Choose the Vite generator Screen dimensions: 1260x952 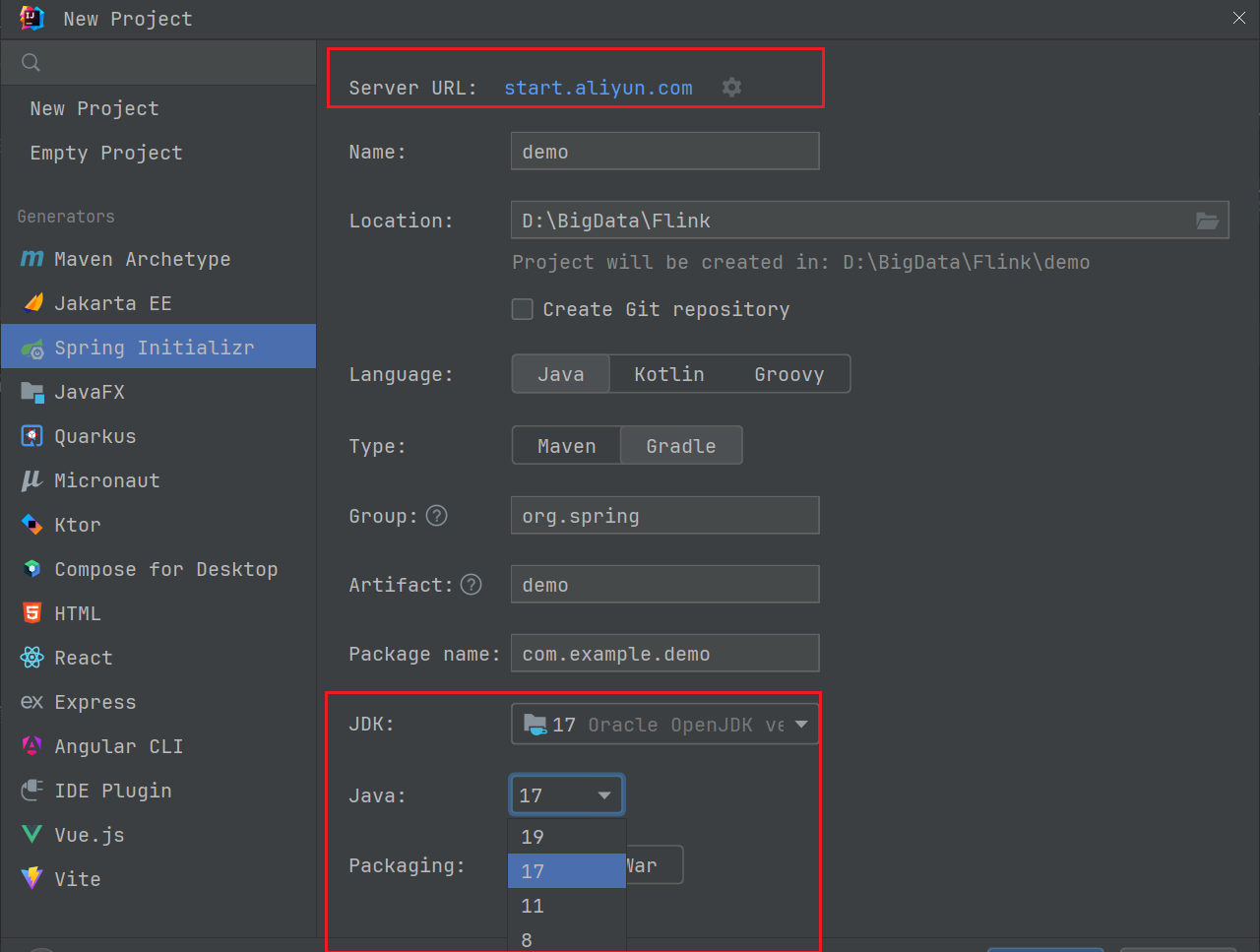click(x=158, y=879)
